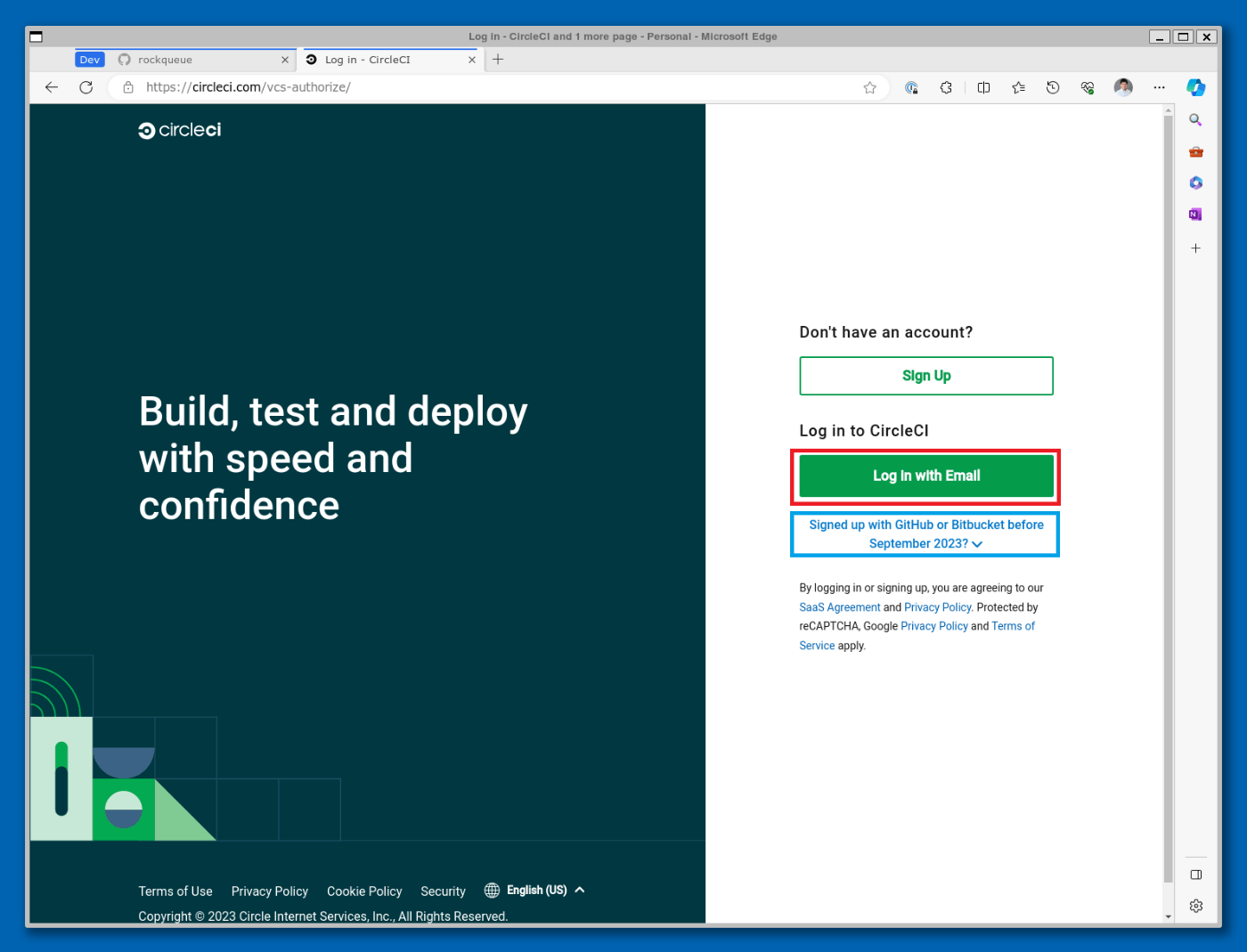
Task: Open sidebar Microsoft 365 icon
Action: click(x=1196, y=183)
